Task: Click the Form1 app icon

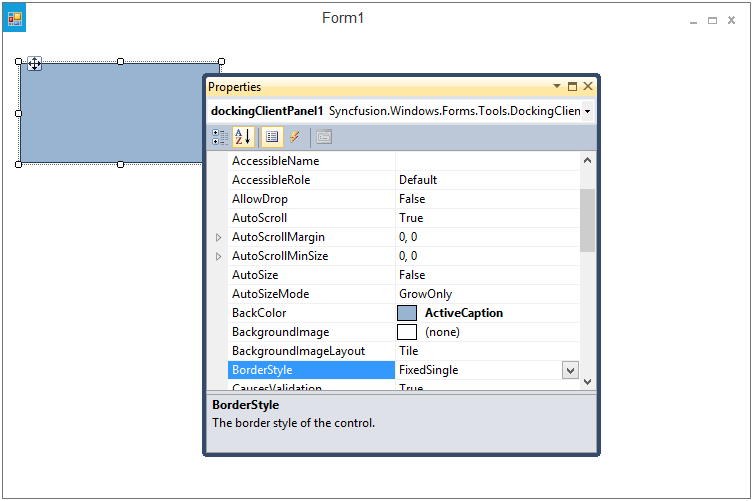Action: tap(15, 18)
